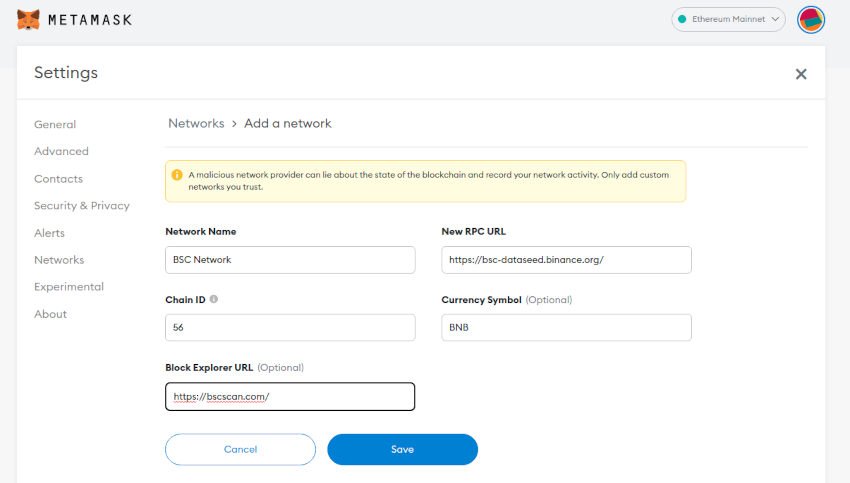Focus the New RPC URL field
Viewport: 850px width, 483px height.
pos(566,260)
